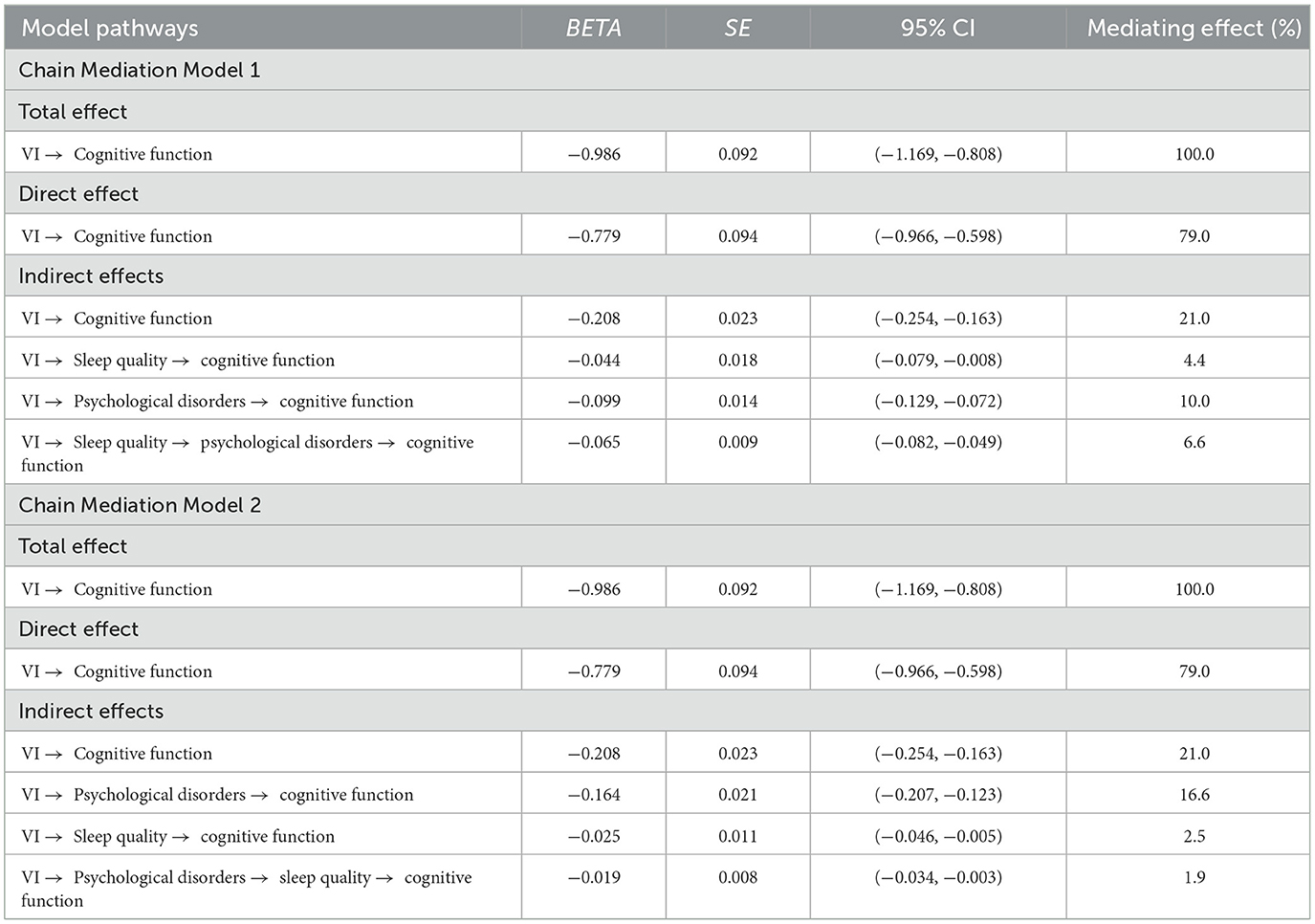
Task: Click the BETA value −0.164
Action: (x=594, y=795)
